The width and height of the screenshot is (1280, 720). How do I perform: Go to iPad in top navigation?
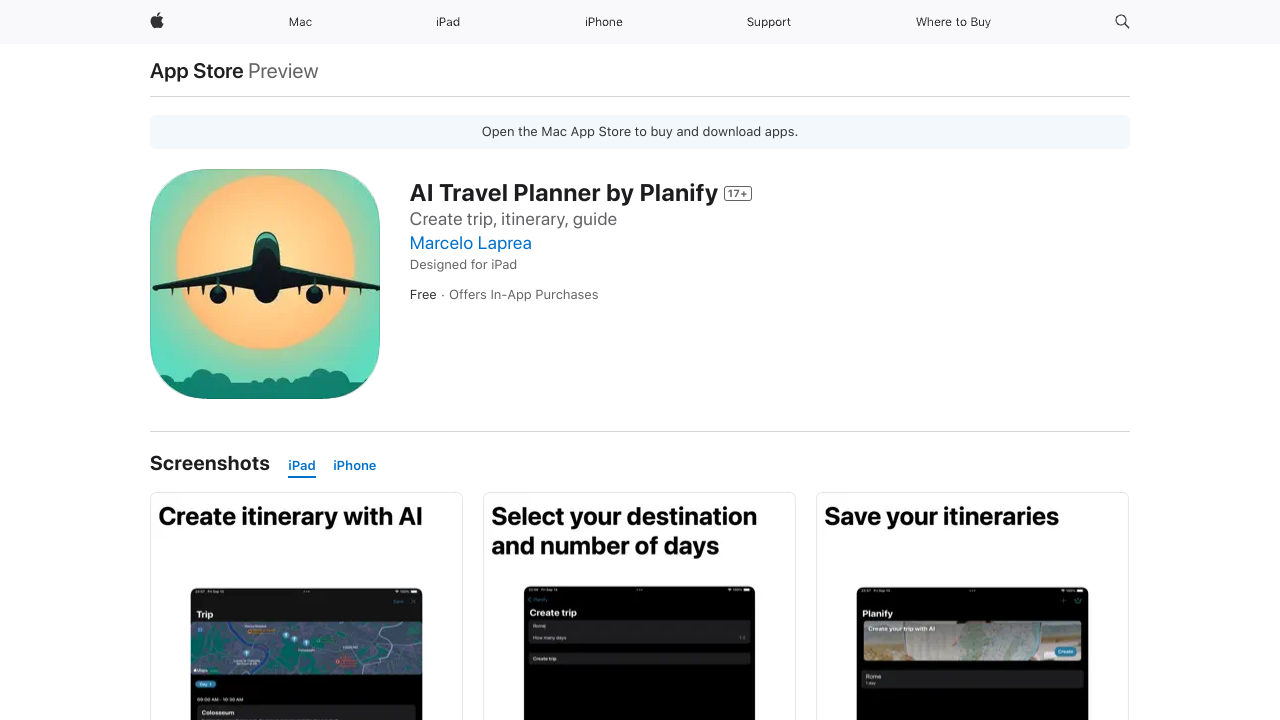(x=448, y=22)
